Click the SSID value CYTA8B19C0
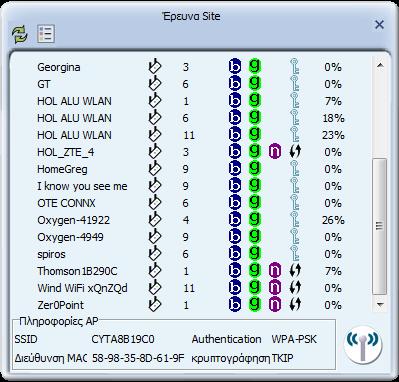 pyautogui.click(x=123, y=339)
